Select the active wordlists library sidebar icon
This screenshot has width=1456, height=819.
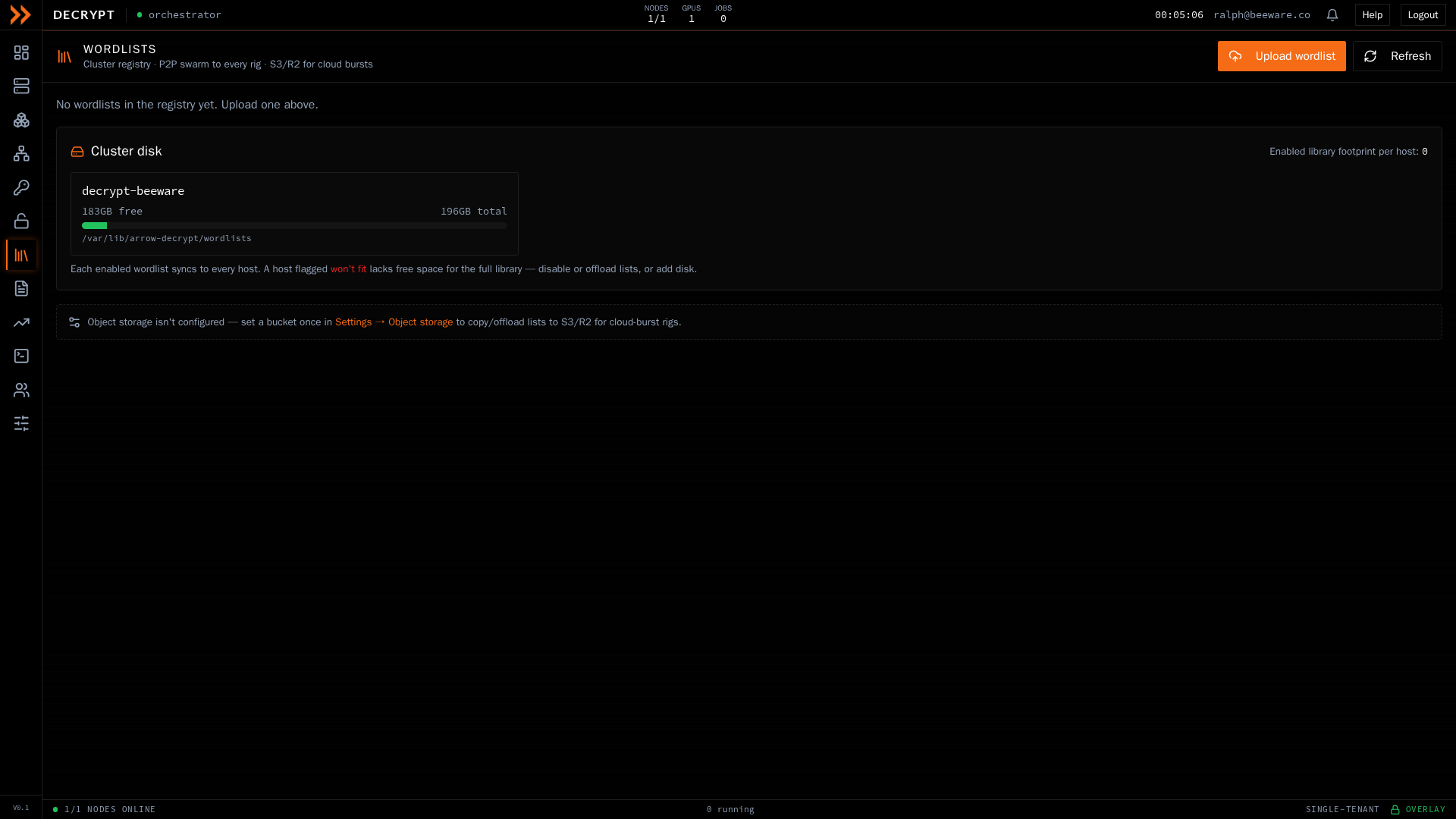pyautogui.click(x=21, y=255)
